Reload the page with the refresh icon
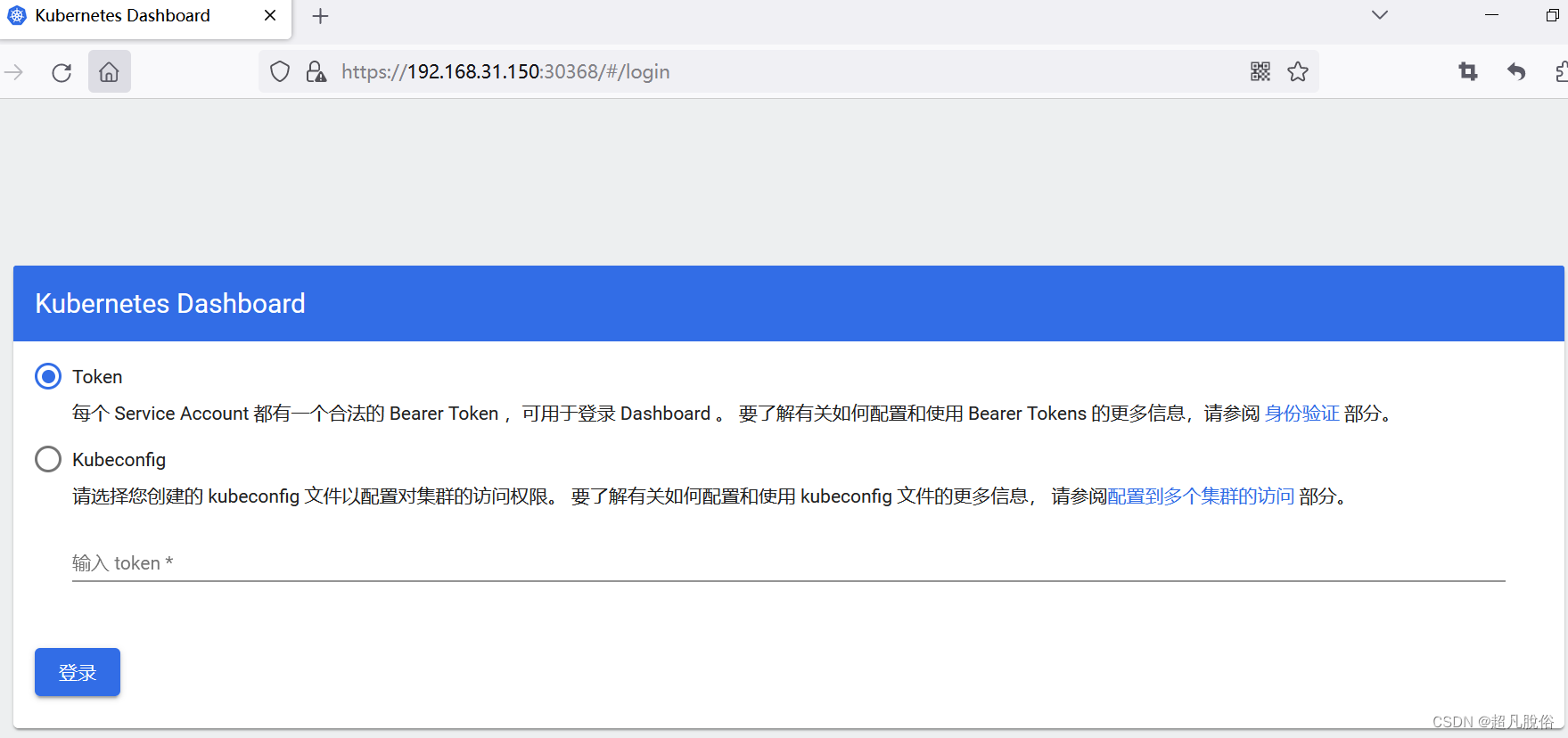Screen dimensions: 1568x738 (62, 72)
